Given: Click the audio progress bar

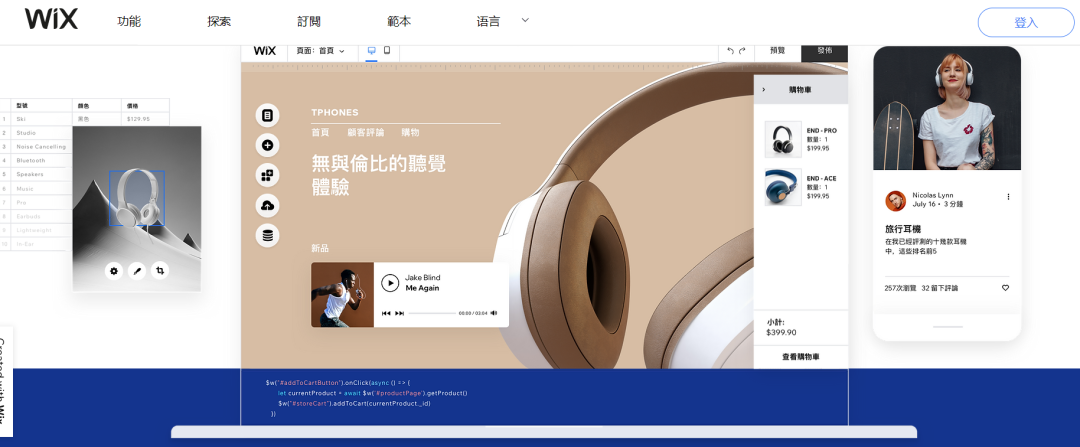Looking at the screenshot, I should [432, 313].
